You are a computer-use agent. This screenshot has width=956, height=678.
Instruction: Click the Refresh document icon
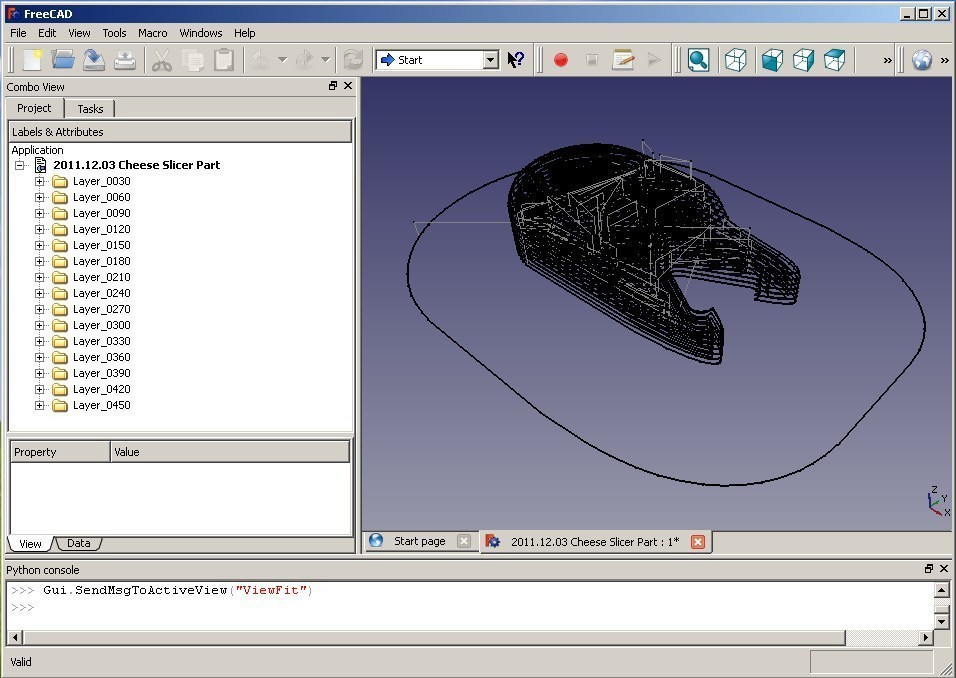coord(352,60)
